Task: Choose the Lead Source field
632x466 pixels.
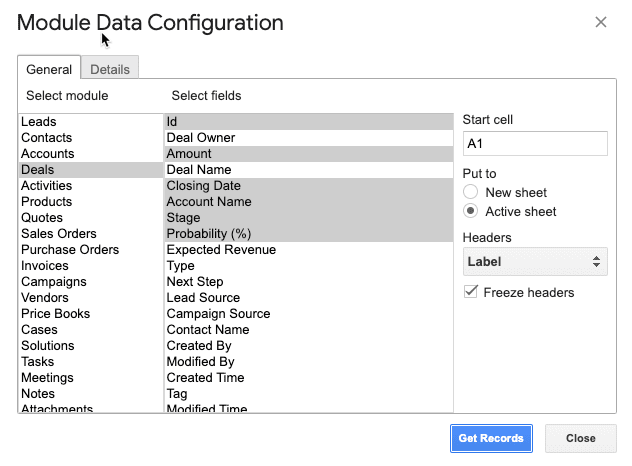Action: pyautogui.click(x=309, y=298)
